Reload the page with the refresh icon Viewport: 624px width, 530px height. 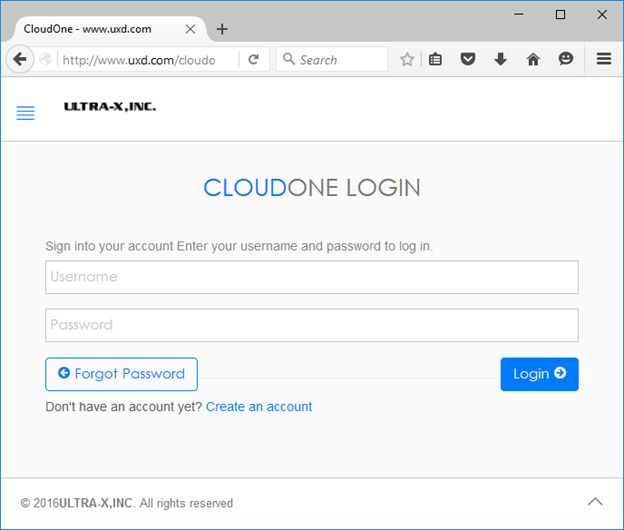(x=254, y=59)
